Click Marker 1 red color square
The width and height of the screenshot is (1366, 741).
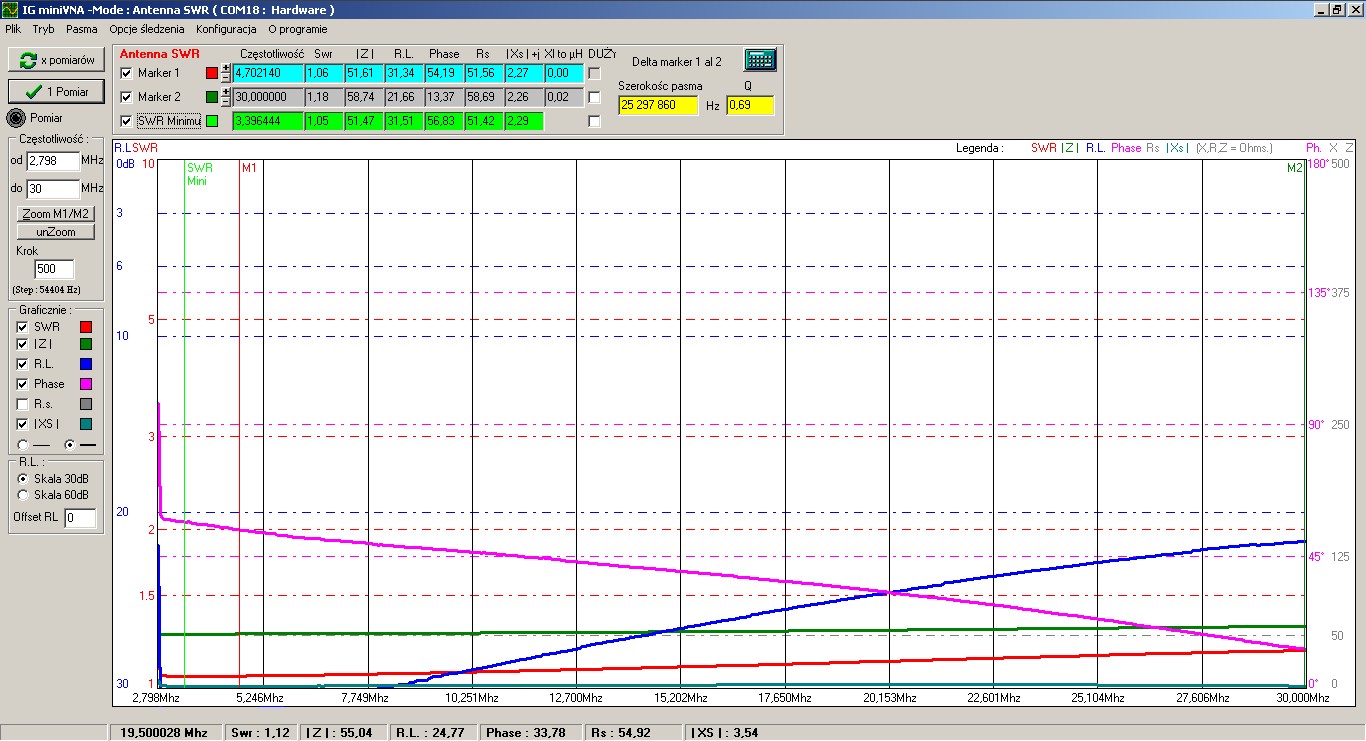211,73
